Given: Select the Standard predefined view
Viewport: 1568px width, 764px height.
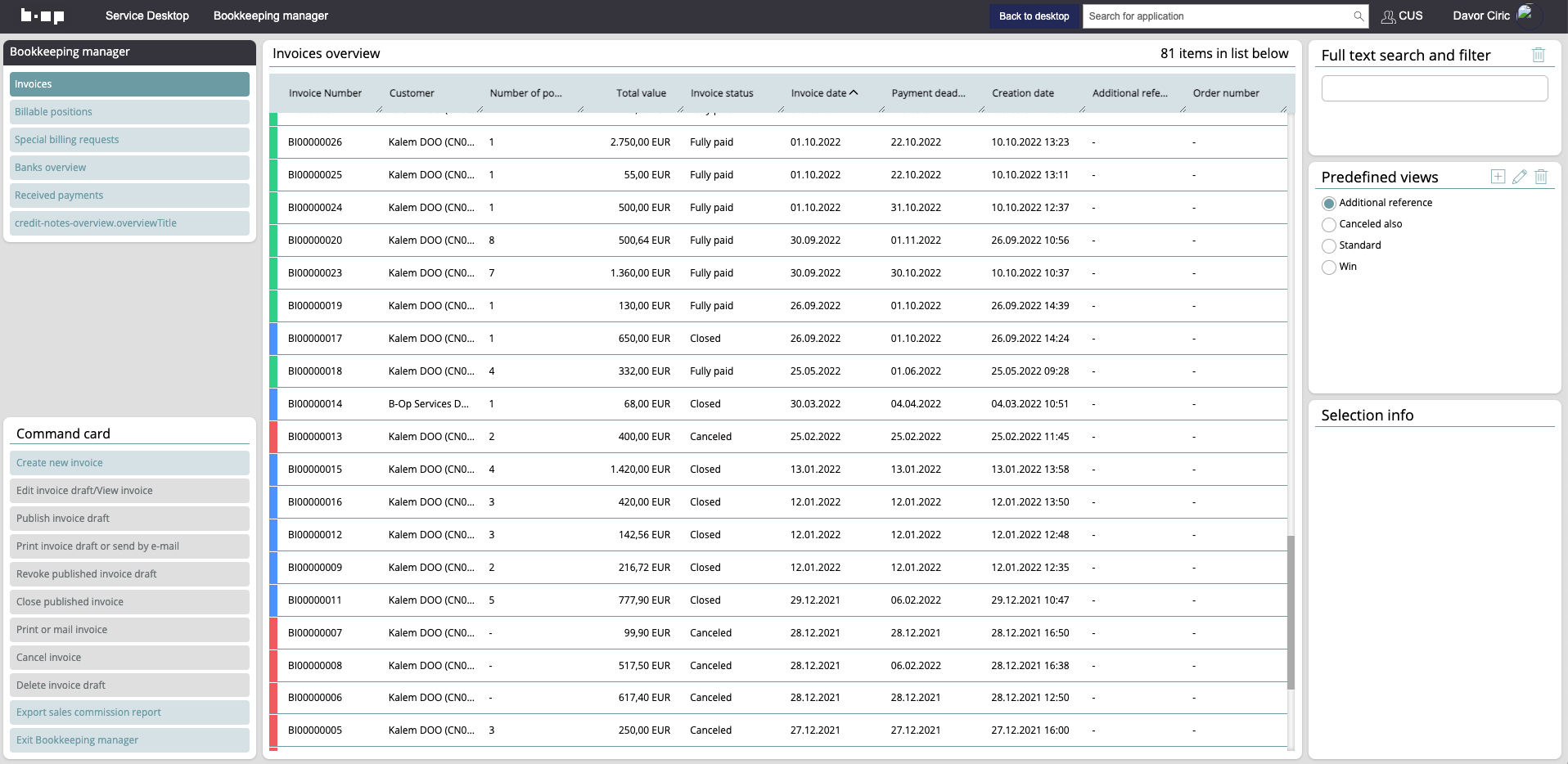Looking at the screenshot, I should [x=1329, y=245].
